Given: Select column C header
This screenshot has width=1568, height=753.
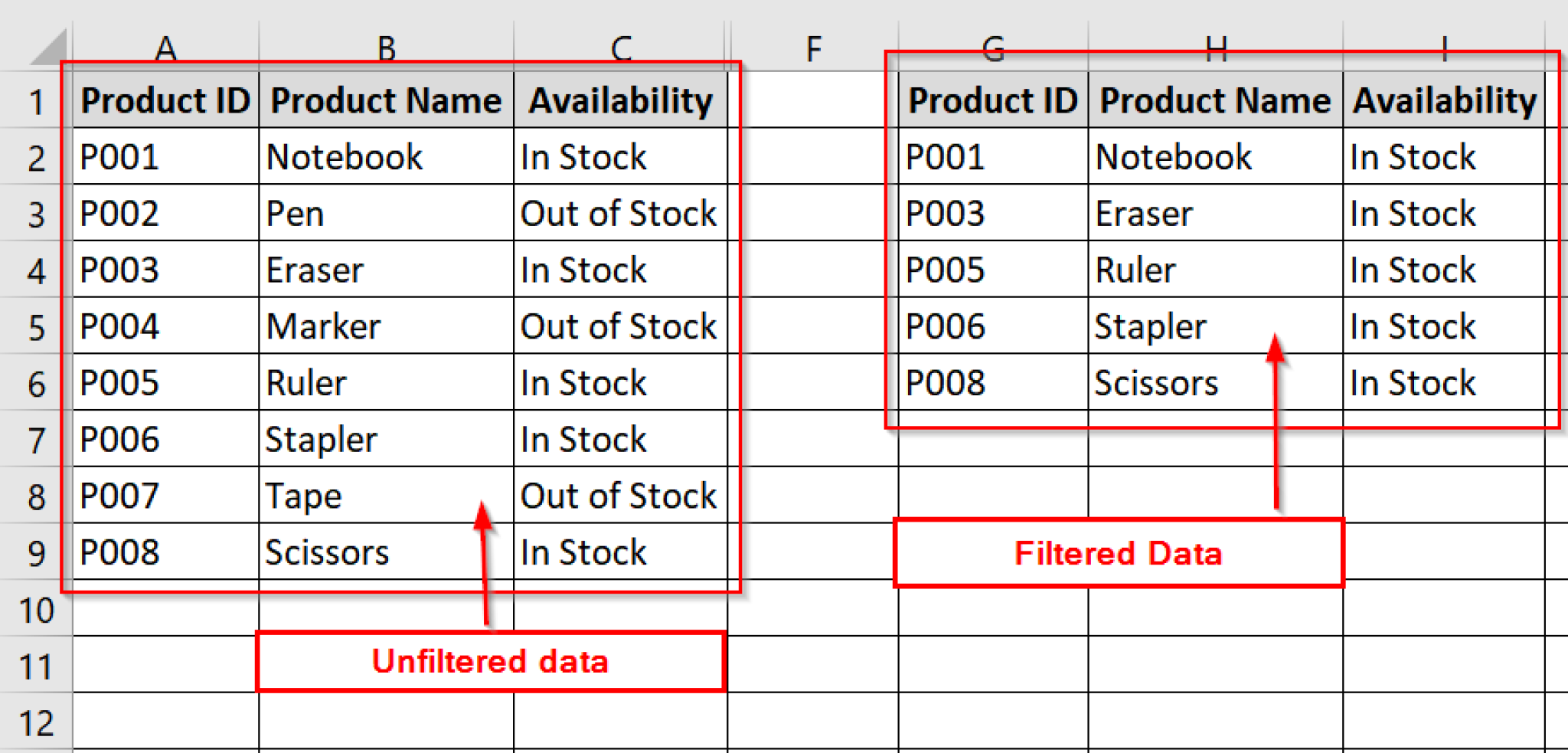Looking at the screenshot, I should tap(620, 47).
